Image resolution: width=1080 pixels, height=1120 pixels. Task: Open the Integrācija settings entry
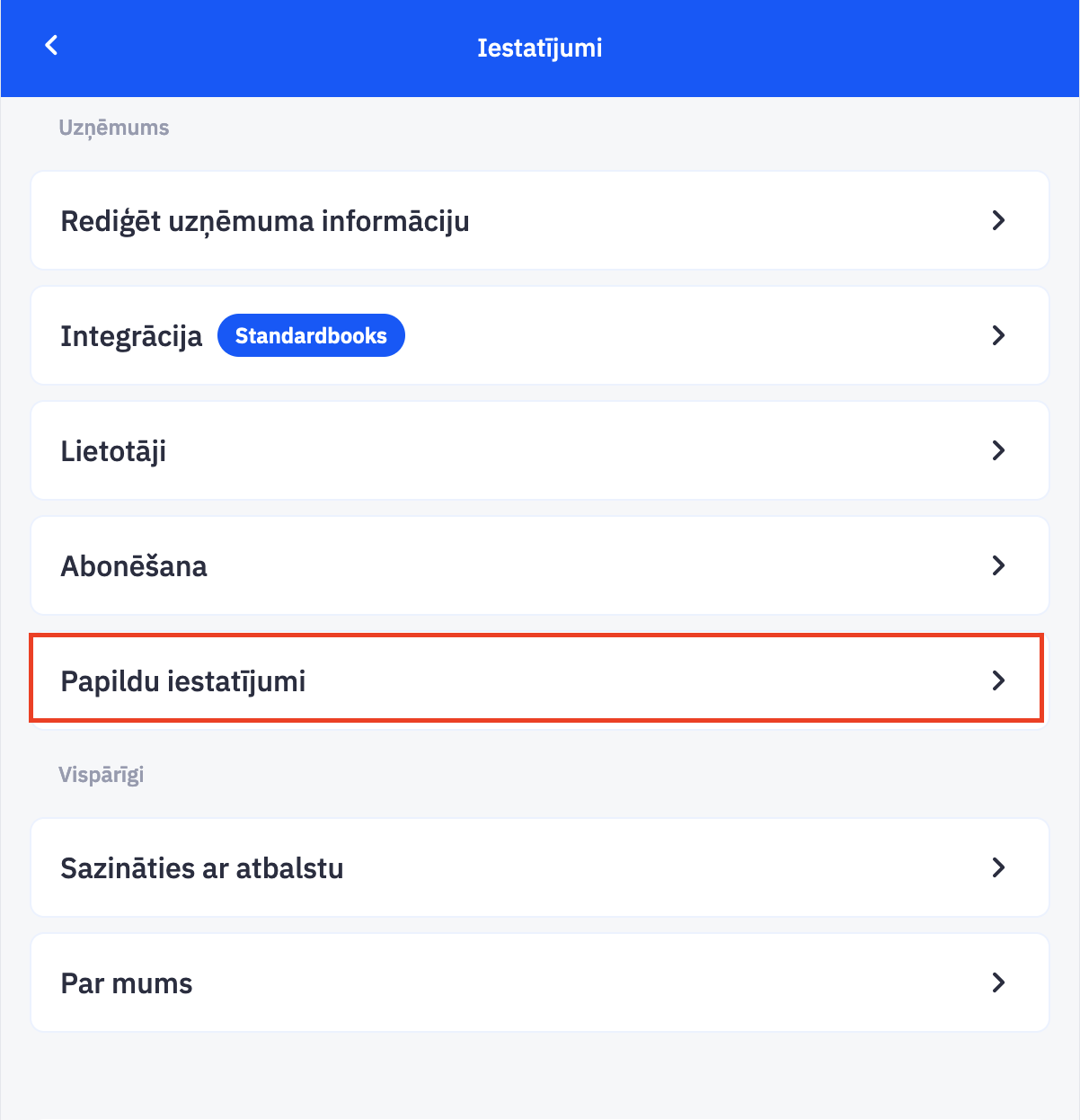click(x=131, y=336)
